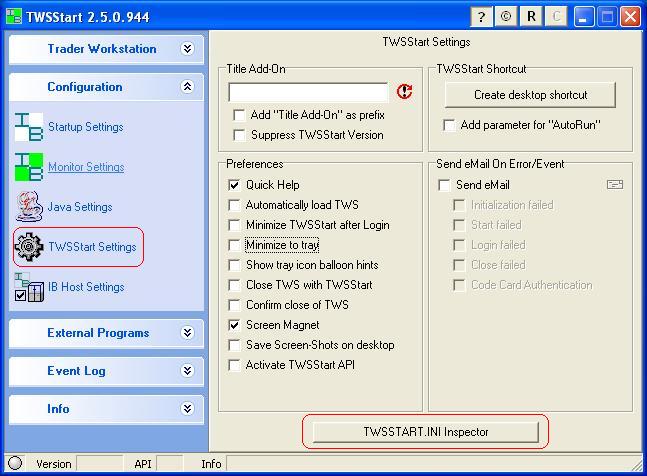Image resolution: width=647 pixels, height=476 pixels.
Task: Open IB Host Settings page
Action: 86,287
